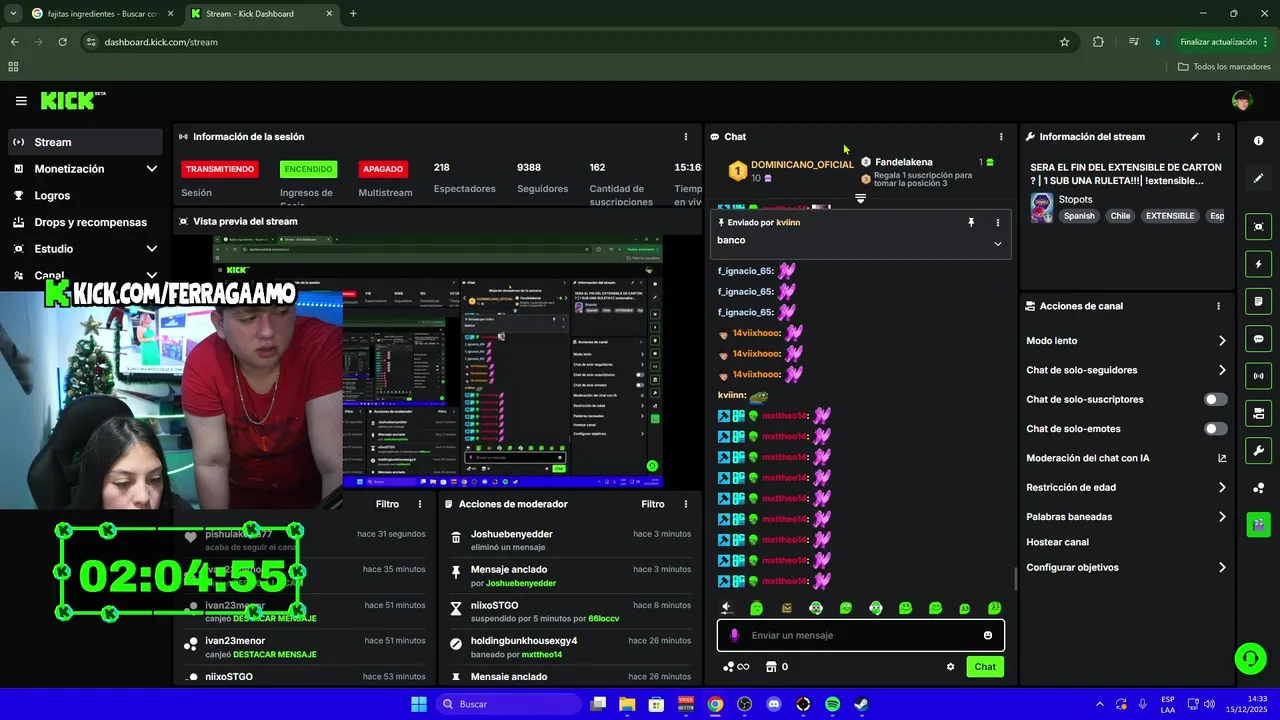Click the wrench icon in right sidebar
This screenshot has width=1280, height=720.
1258,450
